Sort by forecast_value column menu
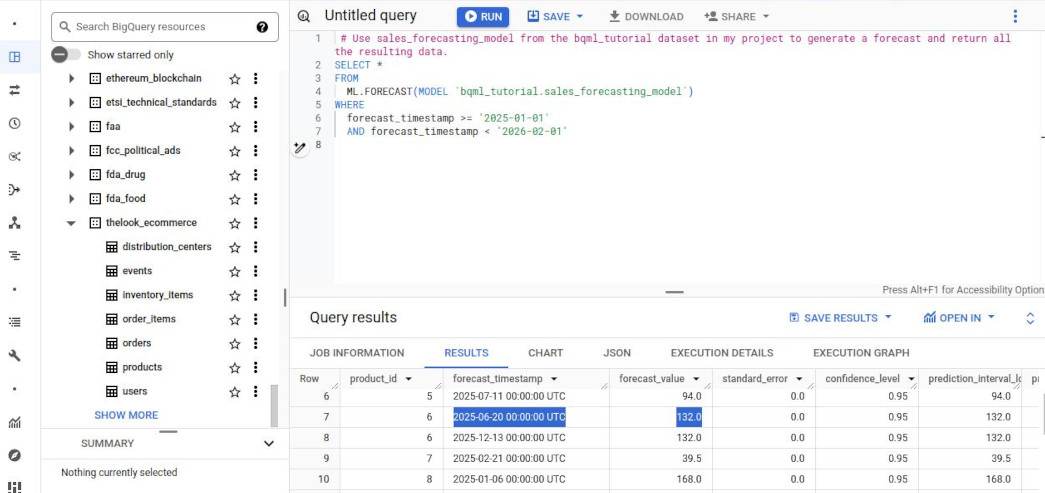 tap(696, 379)
